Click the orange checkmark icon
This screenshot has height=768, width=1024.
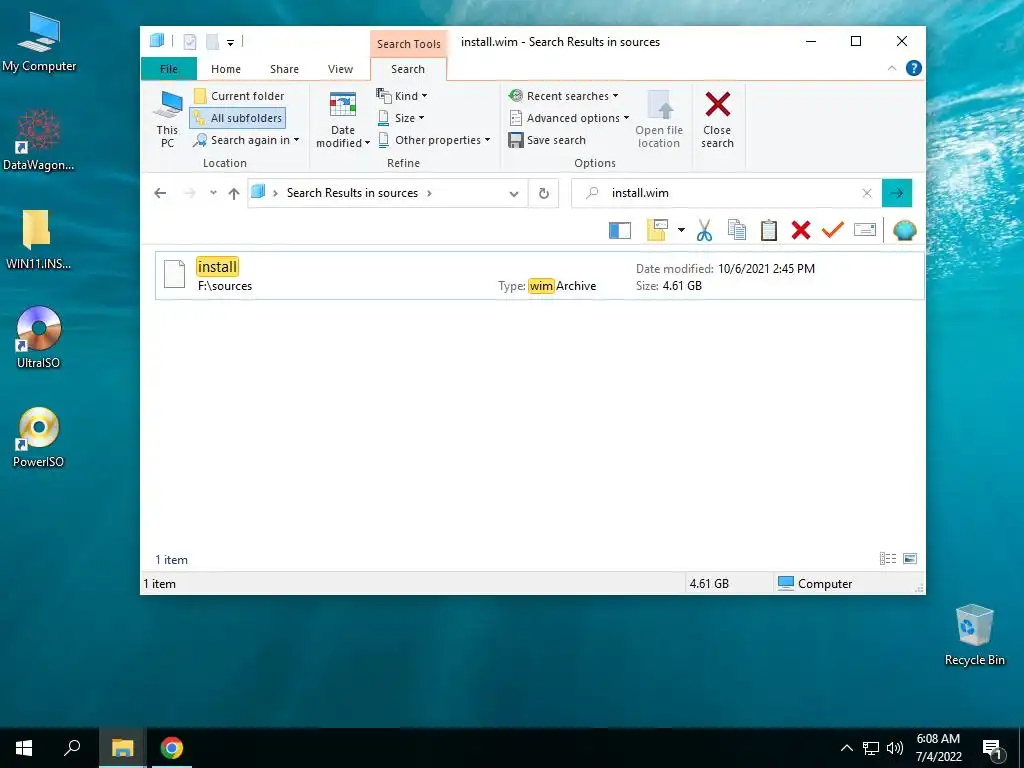click(x=833, y=230)
